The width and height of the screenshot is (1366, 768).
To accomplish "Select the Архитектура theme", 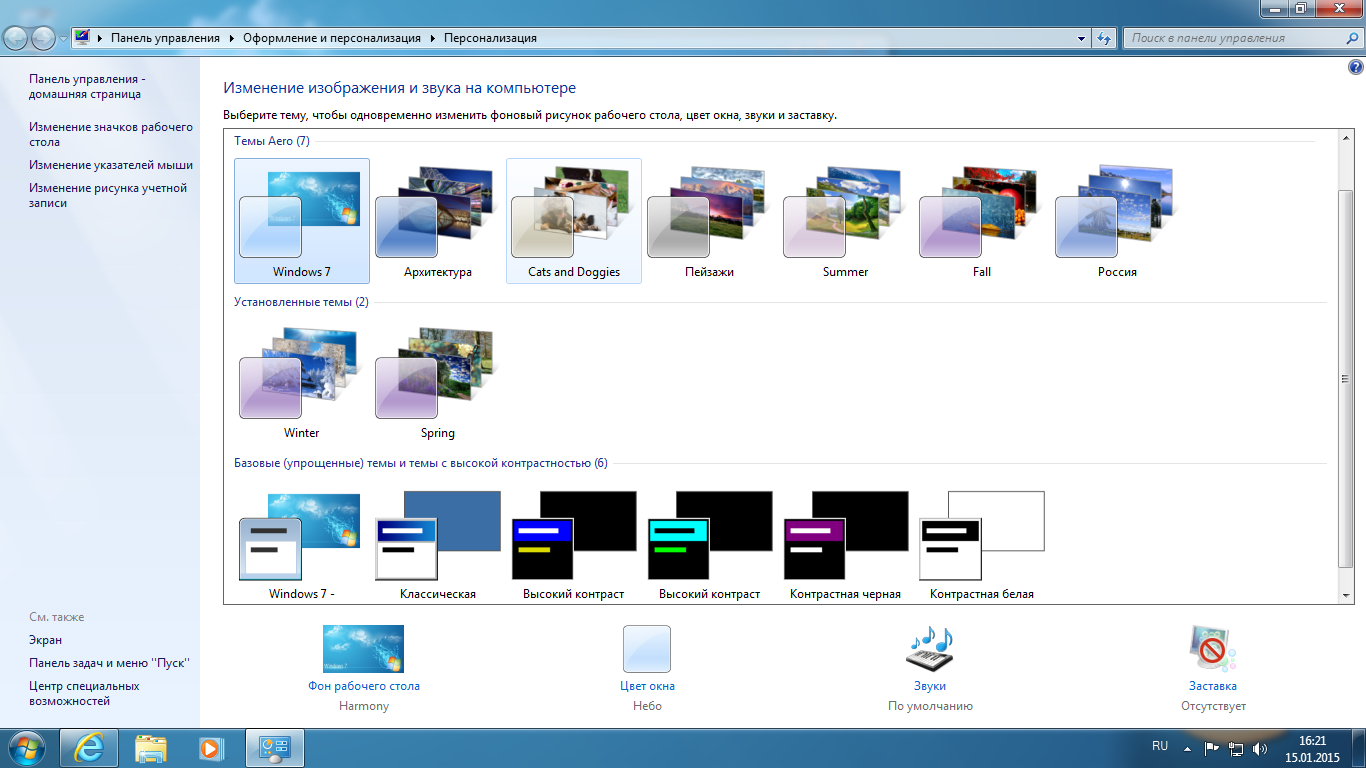I will click(438, 221).
